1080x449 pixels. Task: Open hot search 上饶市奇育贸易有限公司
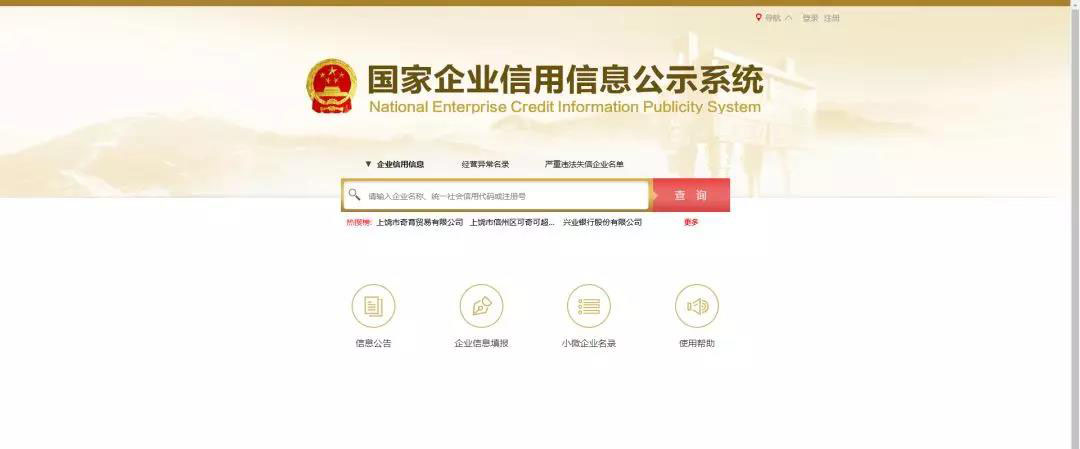(420, 222)
